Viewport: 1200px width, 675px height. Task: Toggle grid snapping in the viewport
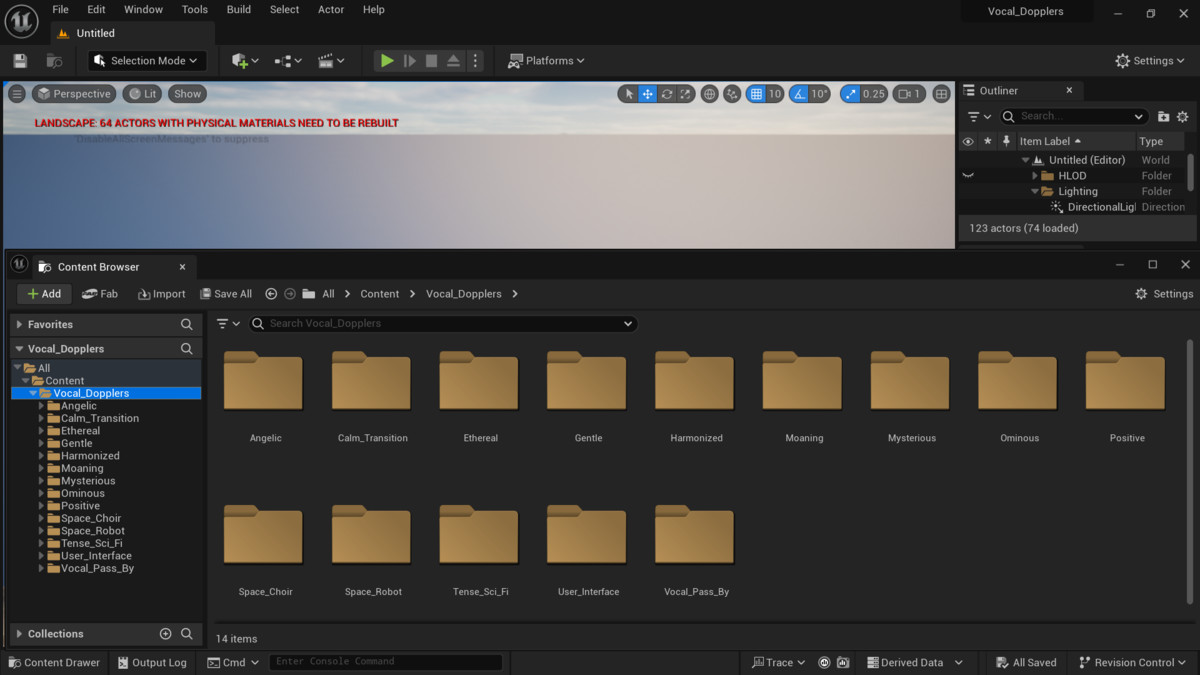click(x=756, y=94)
